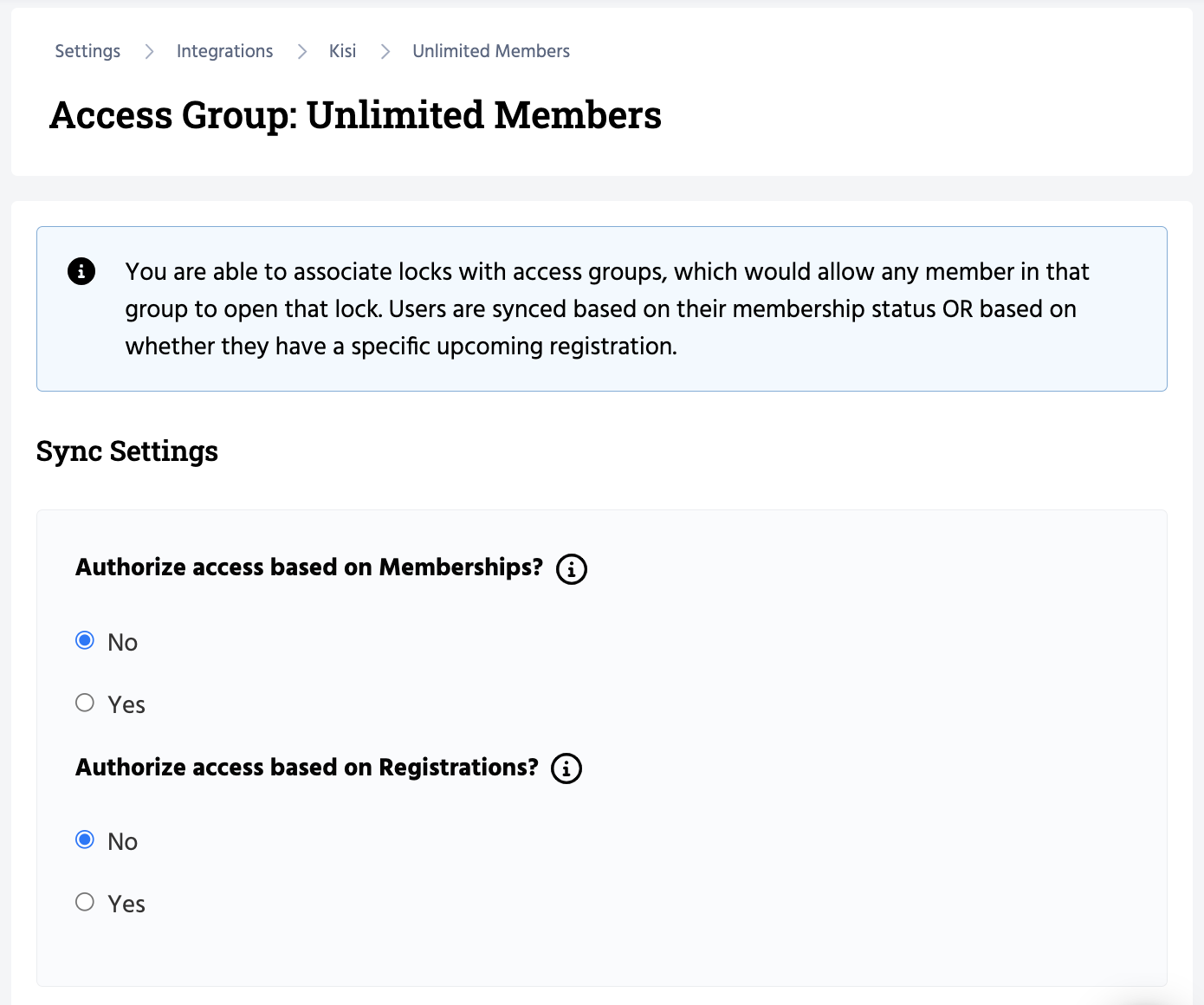Click the Yes label under Memberships question
The image size is (1204, 1005).
point(126,705)
